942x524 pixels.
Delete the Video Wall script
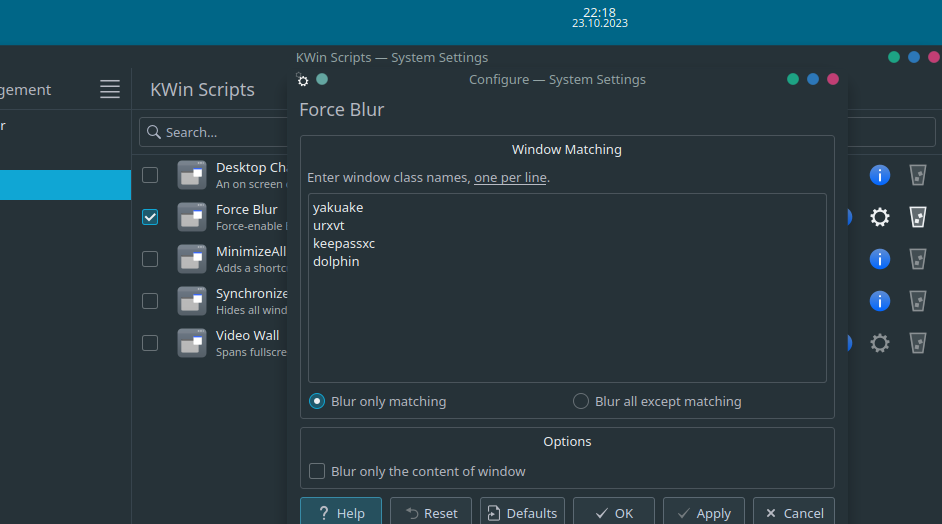click(x=917, y=343)
